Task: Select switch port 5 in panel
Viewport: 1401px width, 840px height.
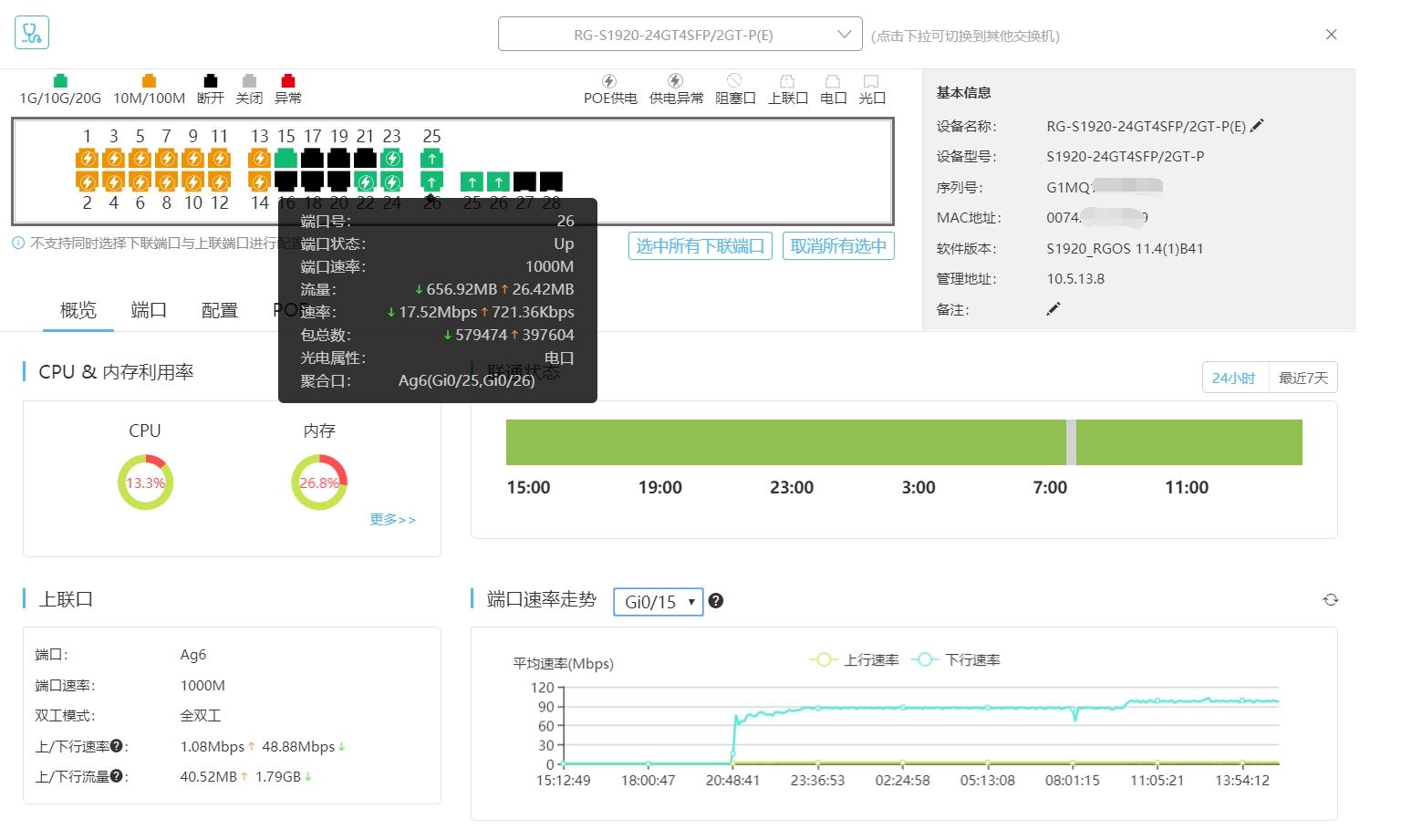Action: pyautogui.click(x=140, y=158)
